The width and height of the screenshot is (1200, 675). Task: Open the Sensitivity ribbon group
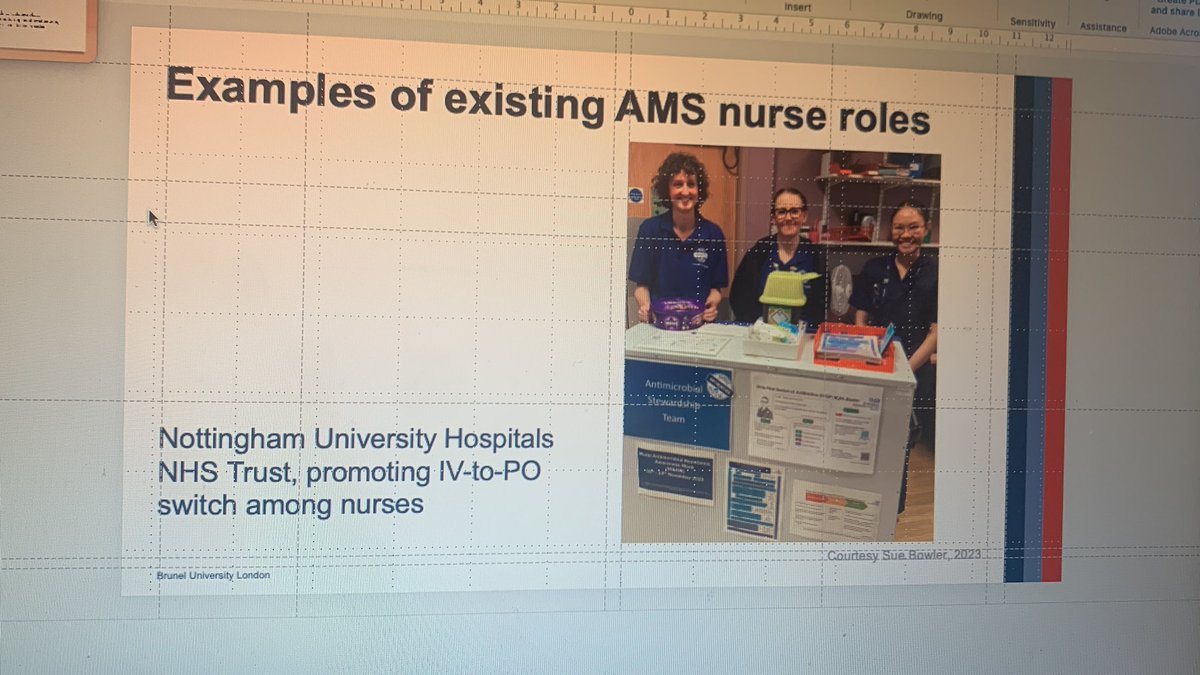[x=1032, y=22]
